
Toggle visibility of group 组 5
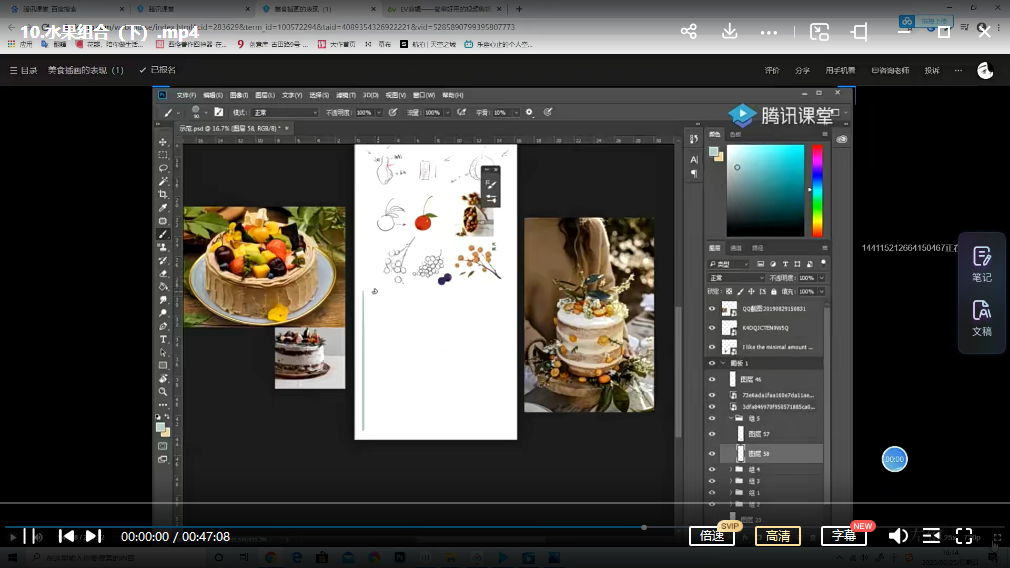pyautogui.click(x=712, y=419)
